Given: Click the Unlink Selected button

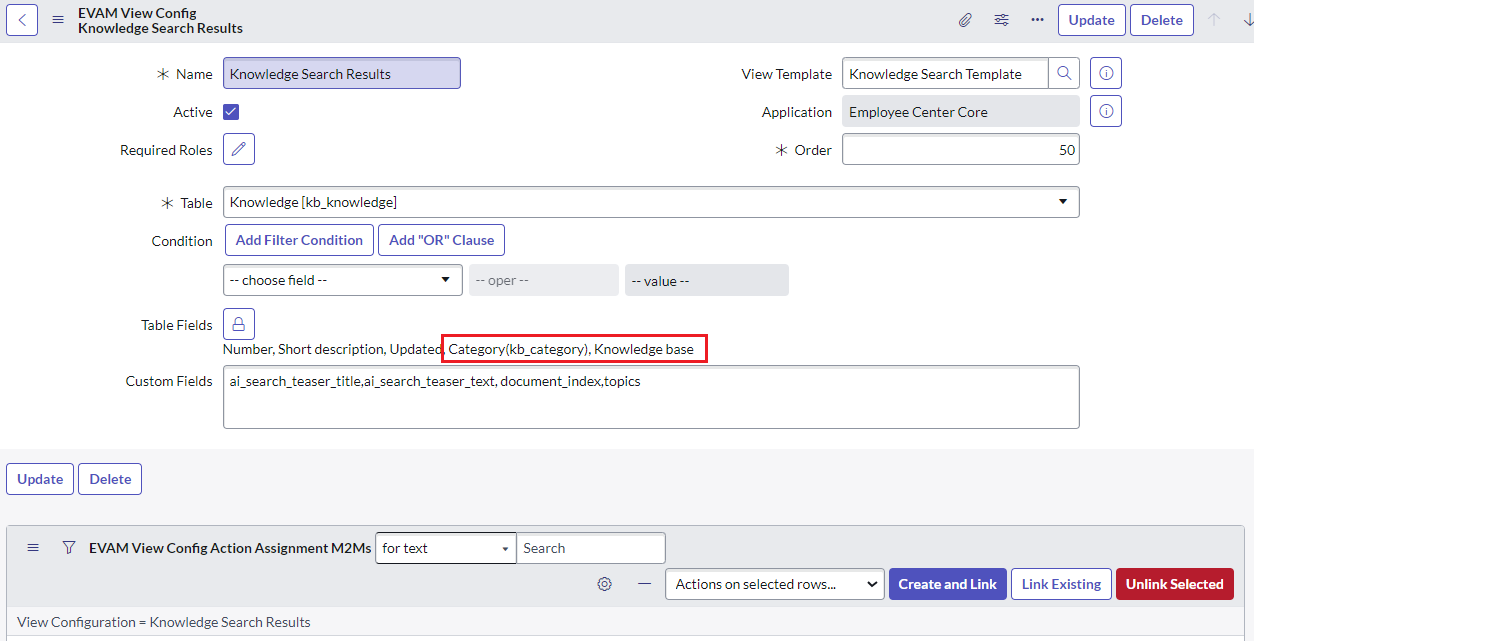Looking at the screenshot, I should click(1174, 583).
